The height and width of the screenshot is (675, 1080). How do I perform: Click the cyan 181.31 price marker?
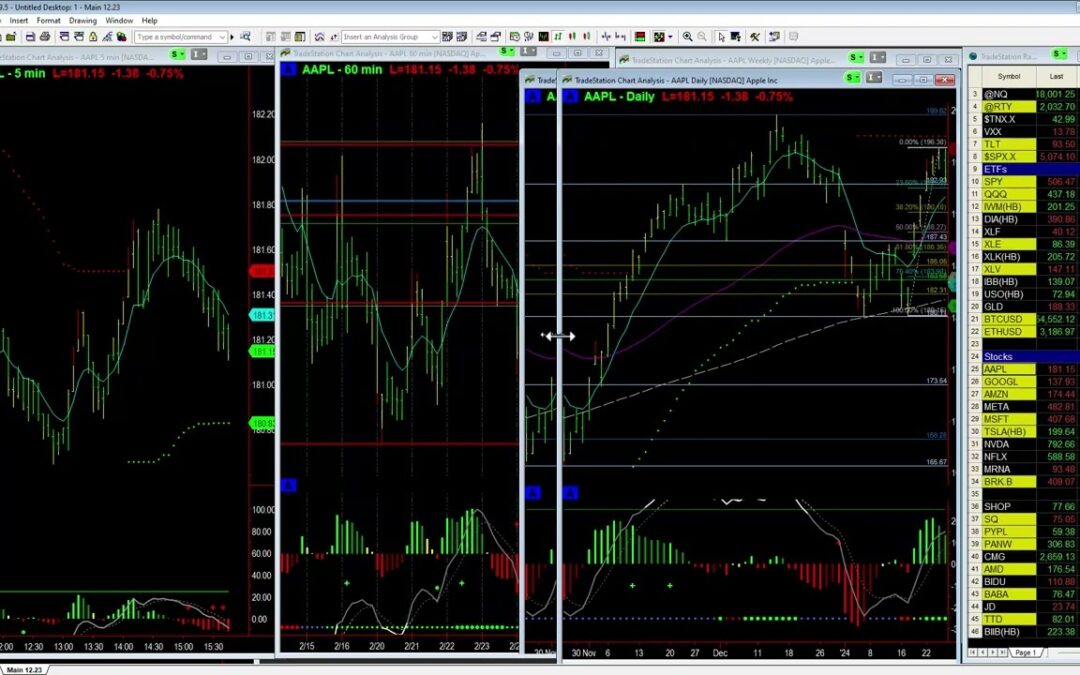click(261, 315)
